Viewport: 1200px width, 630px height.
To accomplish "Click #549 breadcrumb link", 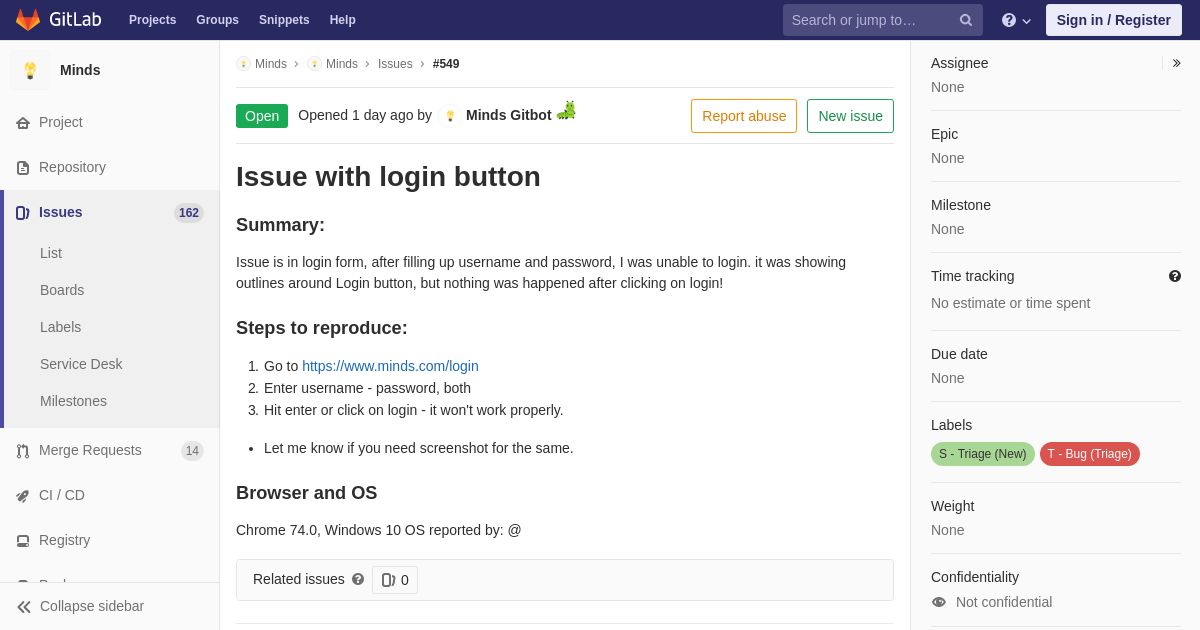I will pos(446,64).
